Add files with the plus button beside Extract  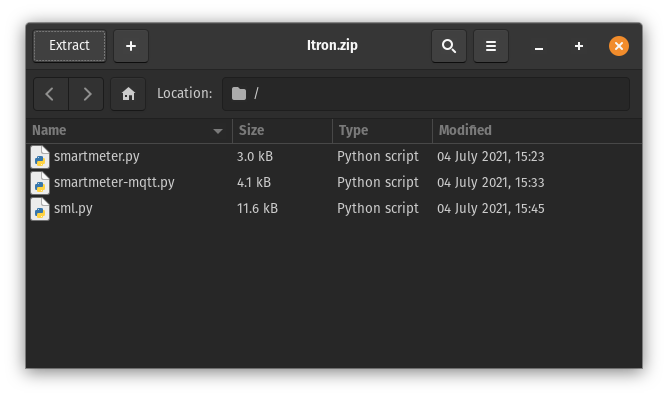[x=131, y=46]
